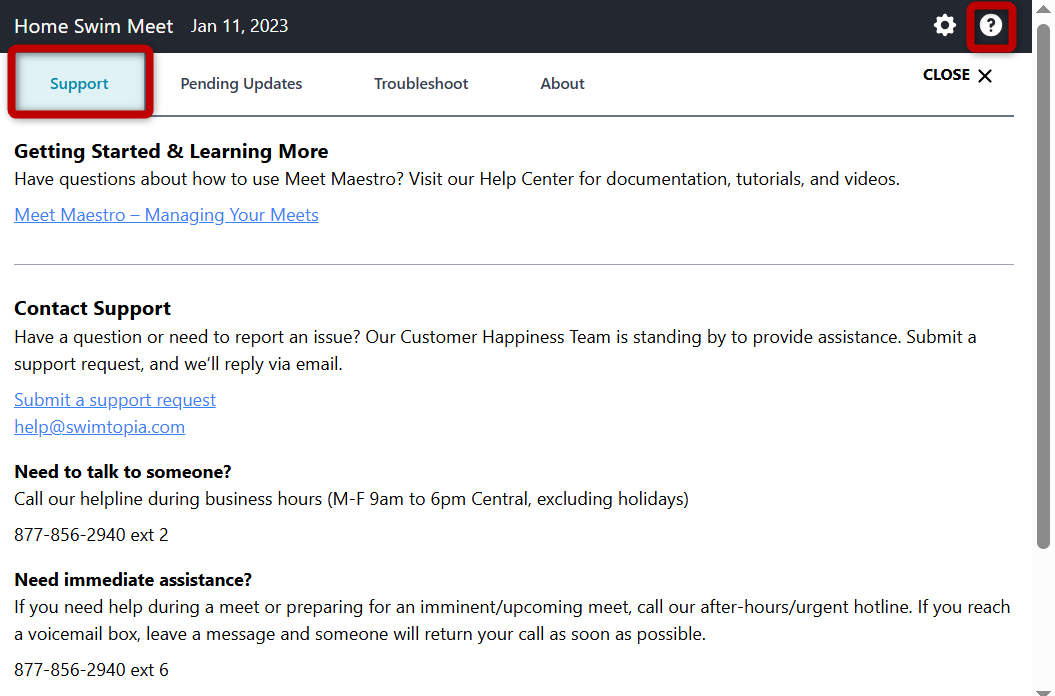Screen dimensions: 1055x696
Task: Click the Need immediate assistance? heading
Action: [133, 580]
